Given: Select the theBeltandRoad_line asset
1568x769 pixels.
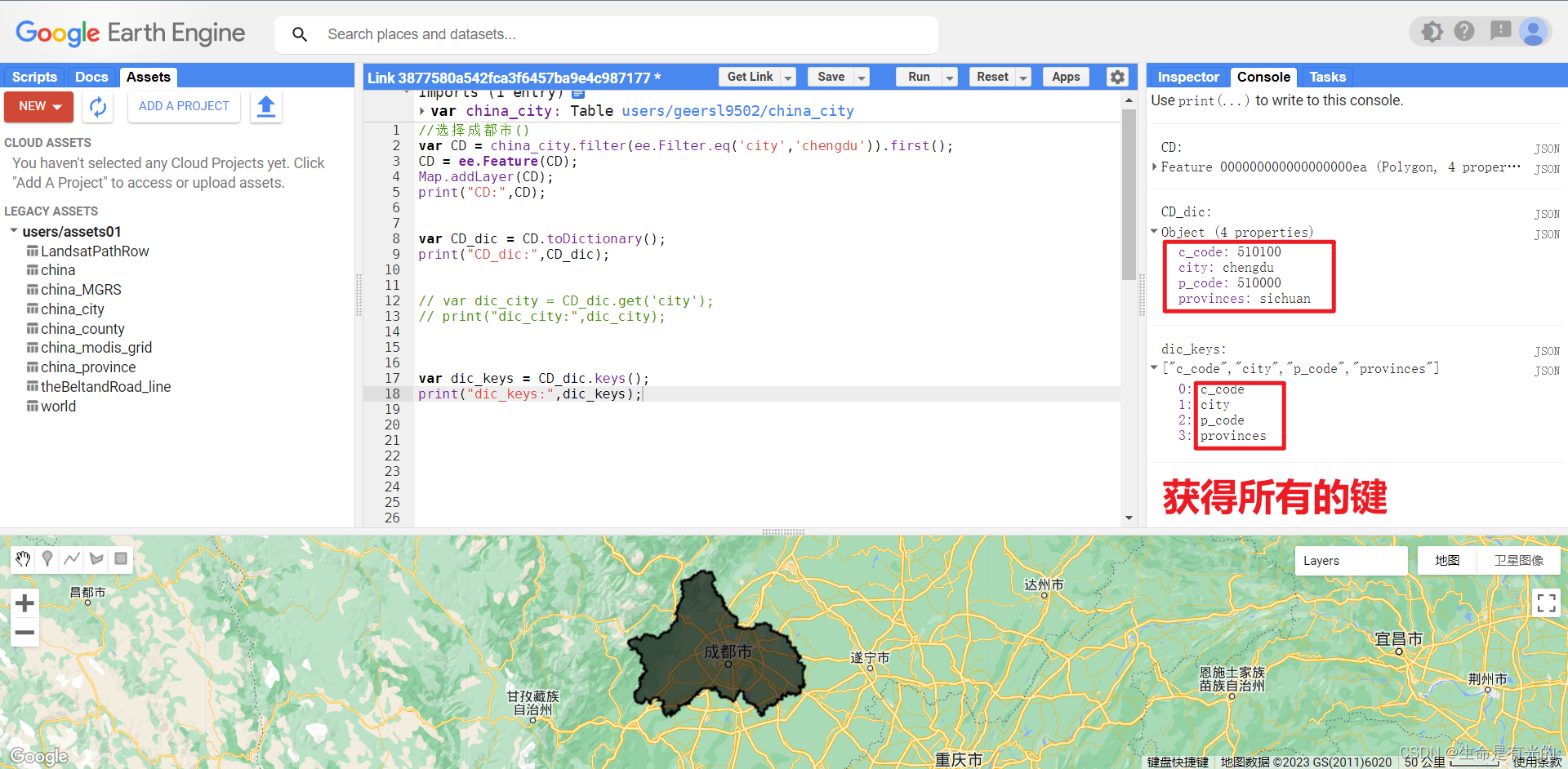Looking at the screenshot, I should pyautogui.click(x=106, y=386).
